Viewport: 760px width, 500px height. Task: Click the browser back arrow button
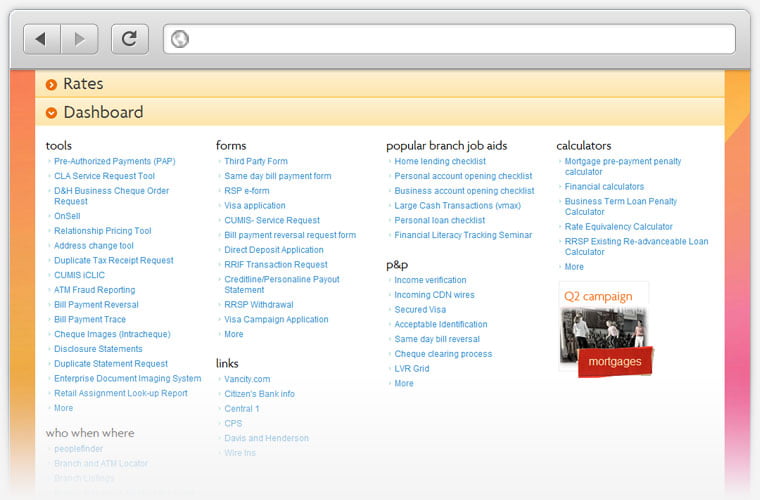coord(42,39)
